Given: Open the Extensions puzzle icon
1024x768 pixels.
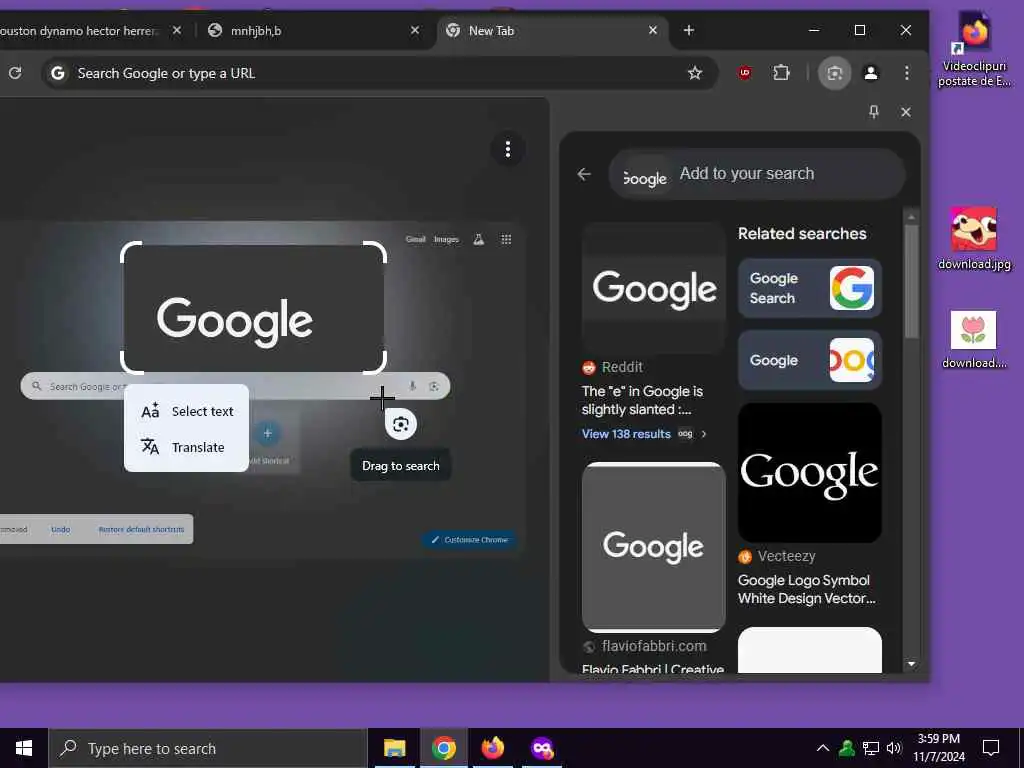Looking at the screenshot, I should [781, 73].
